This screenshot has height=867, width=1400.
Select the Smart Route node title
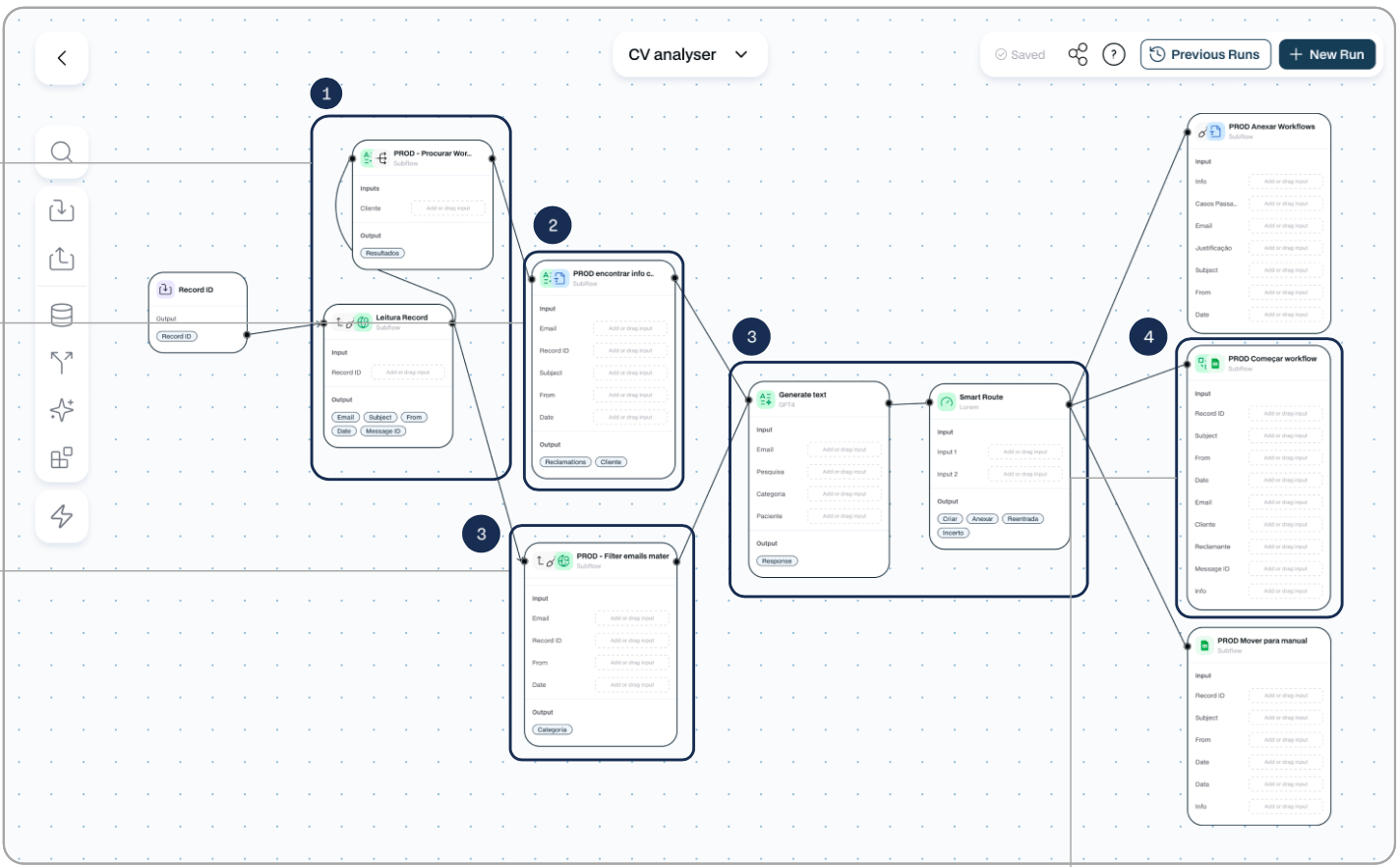coord(981,397)
